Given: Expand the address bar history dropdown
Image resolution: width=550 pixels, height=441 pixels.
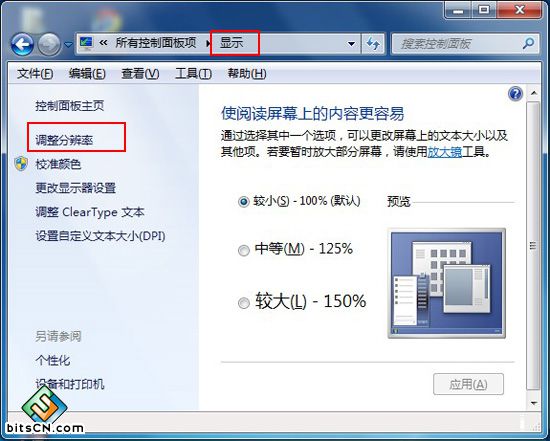Looking at the screenshot, I should coord(351,44).
